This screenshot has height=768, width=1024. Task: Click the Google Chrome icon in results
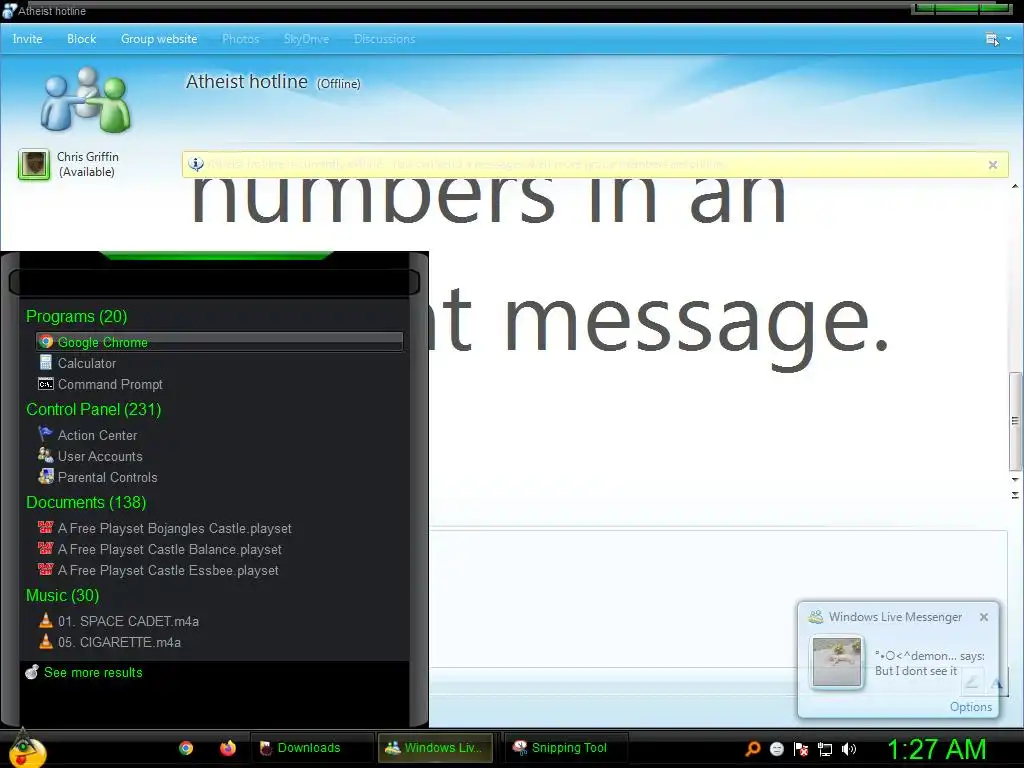point(46,342)
